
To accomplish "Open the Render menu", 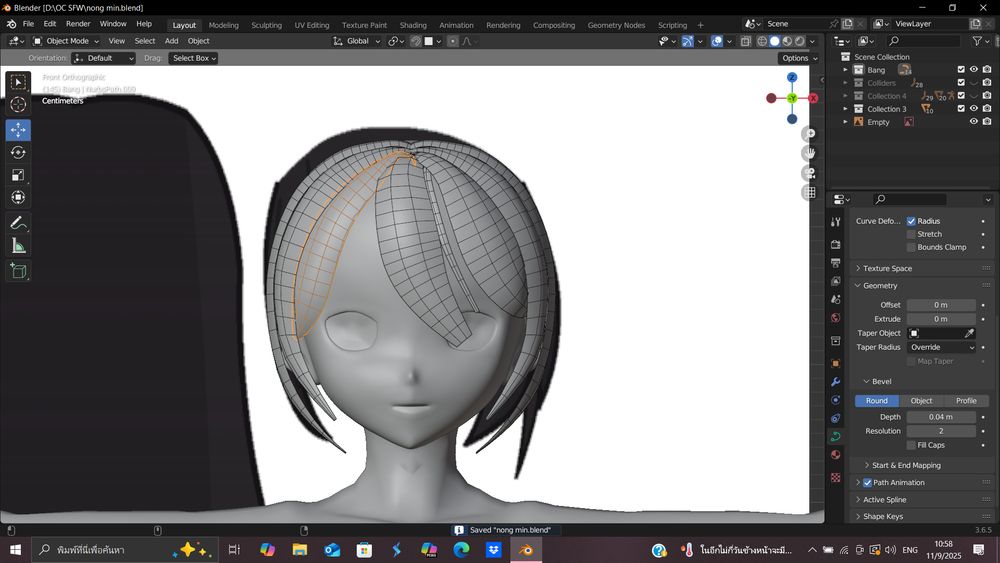I will (x=78, y=24).
